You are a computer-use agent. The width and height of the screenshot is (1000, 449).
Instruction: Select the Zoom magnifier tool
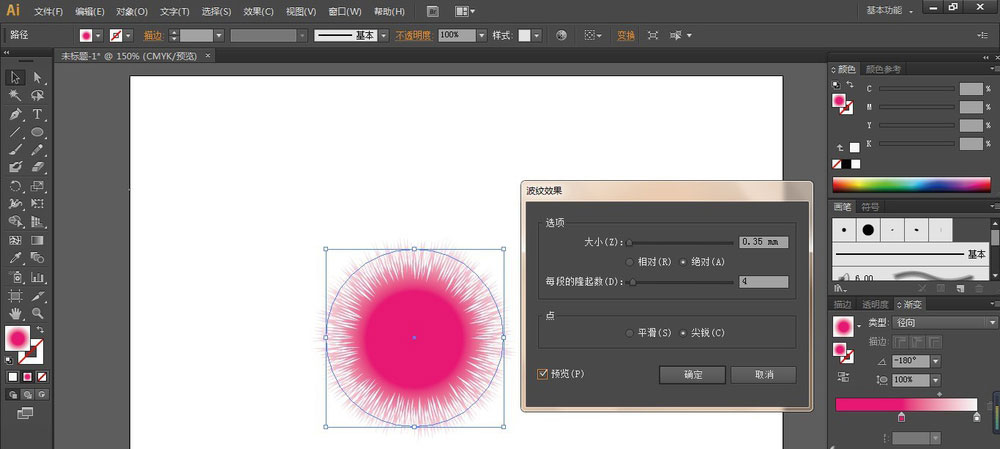tap(37, 314)
